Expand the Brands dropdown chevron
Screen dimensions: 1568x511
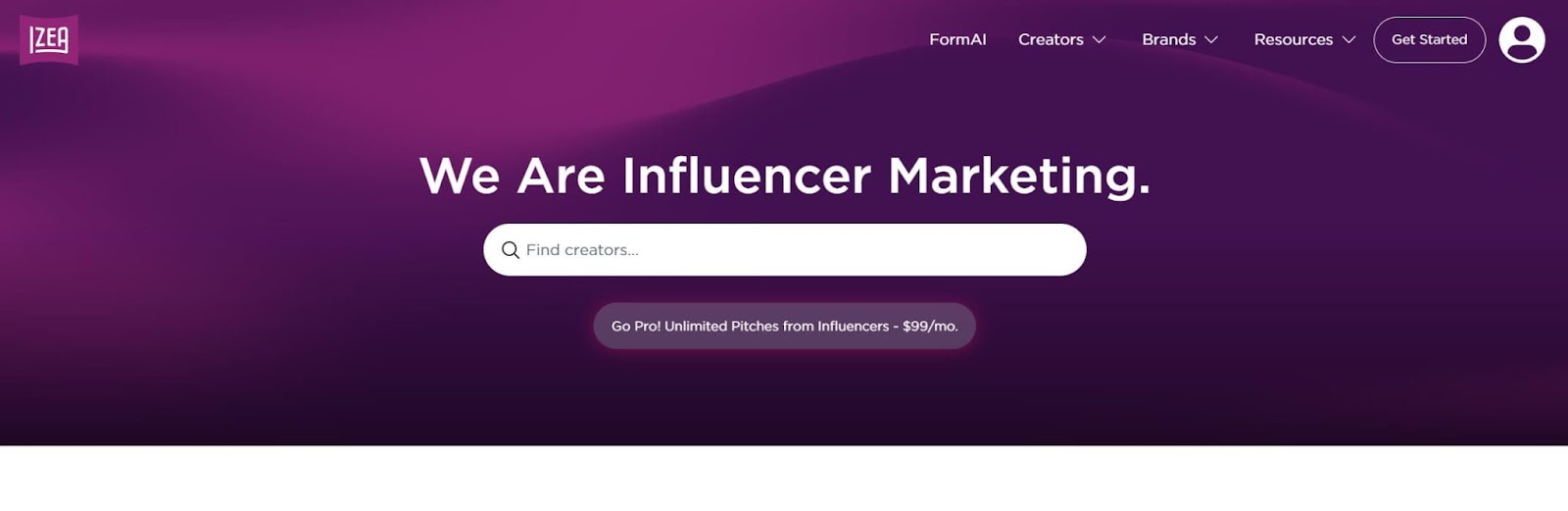click(1211, 40)
